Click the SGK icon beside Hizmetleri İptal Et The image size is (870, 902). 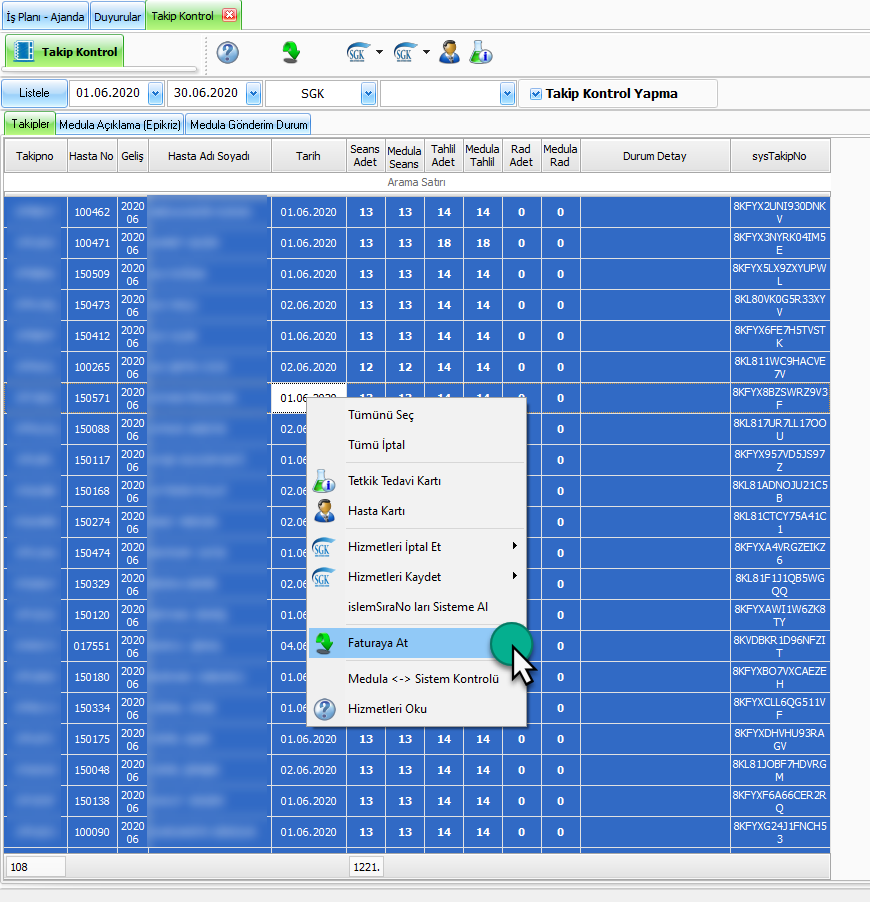(x=323, y=547)
